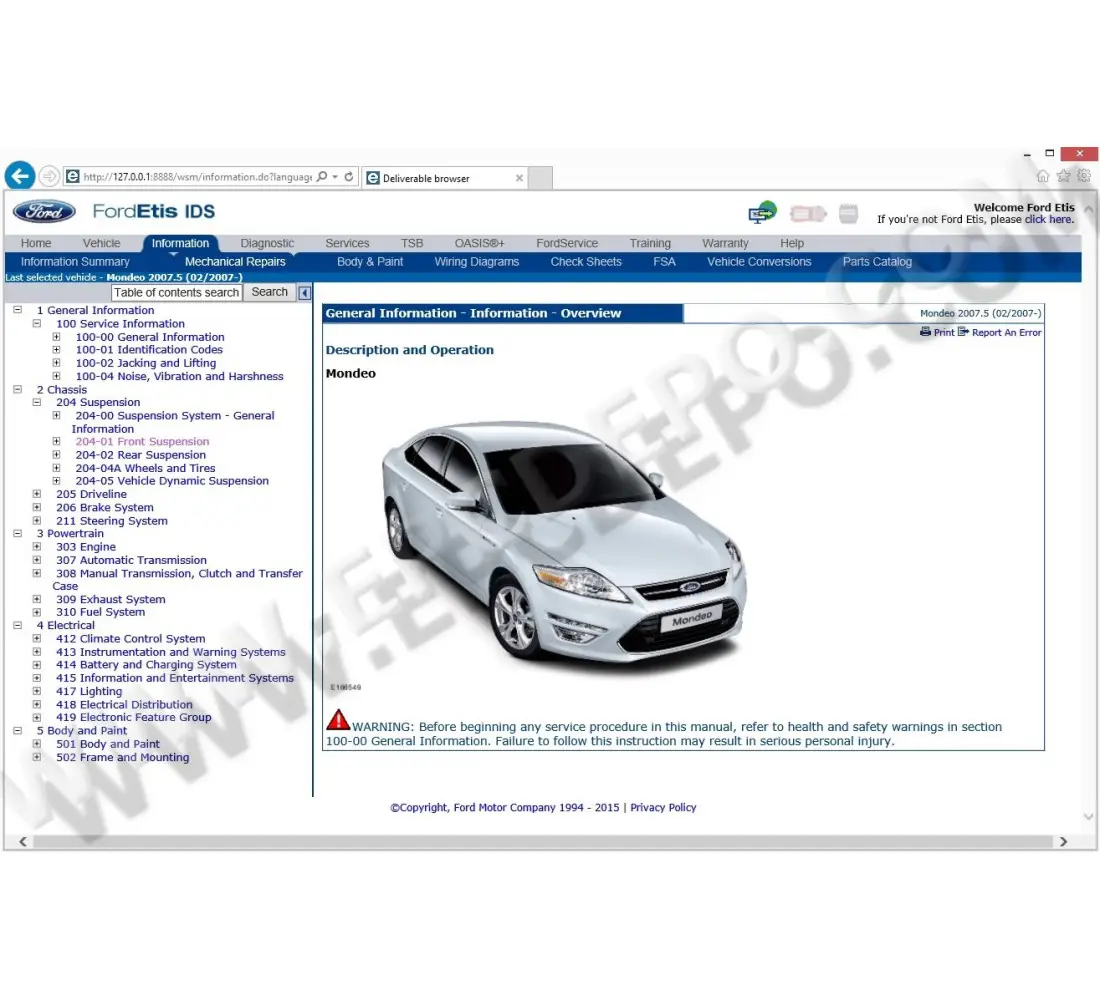The height and width of the screenshot is (1000, 1100).
Task: Expand 206 Brake System node
Action: [36, 507]
